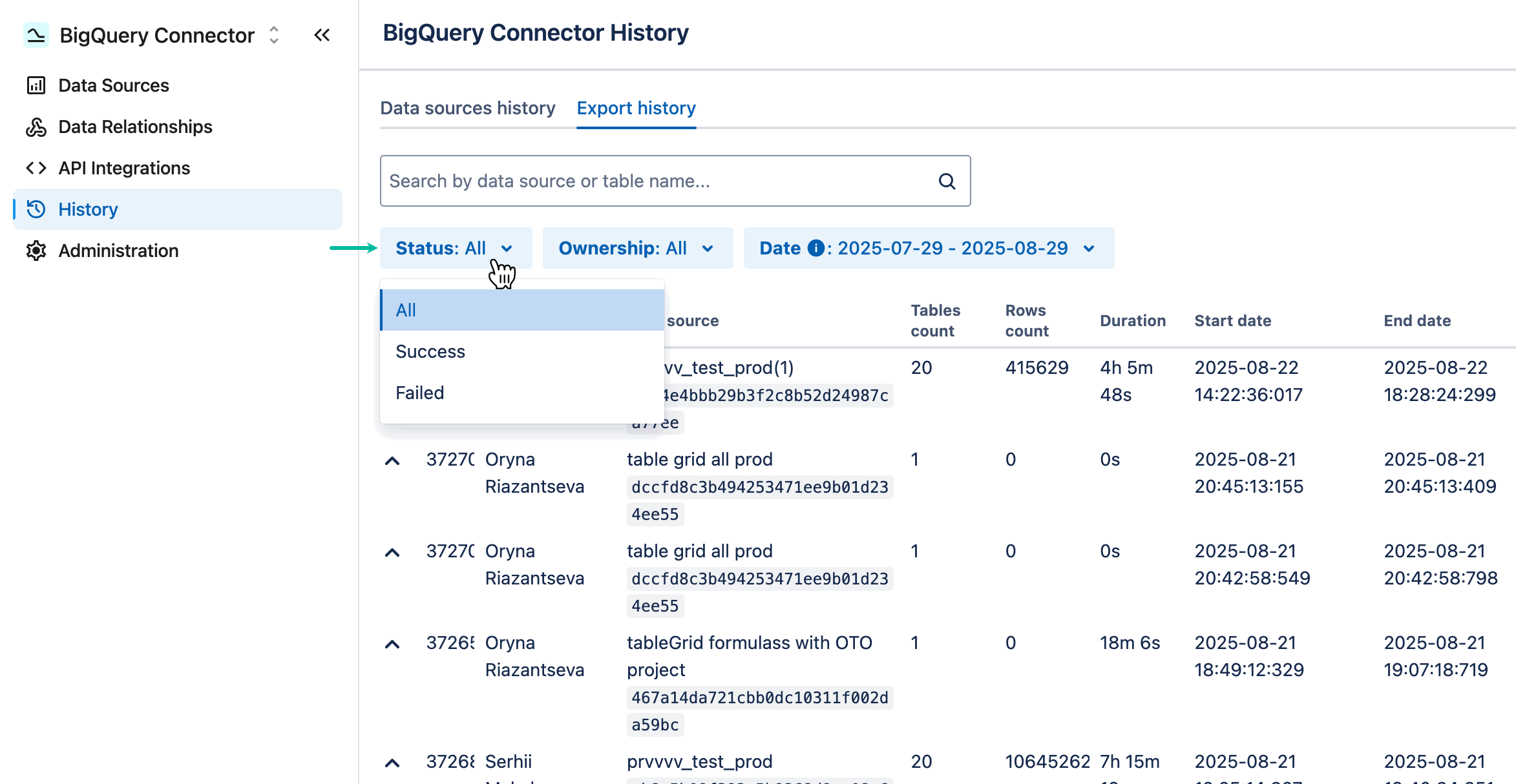Click the Date filter info icon
This screenshot has width=1516, height=784.
pyautogui.click(x=815, y=248)
